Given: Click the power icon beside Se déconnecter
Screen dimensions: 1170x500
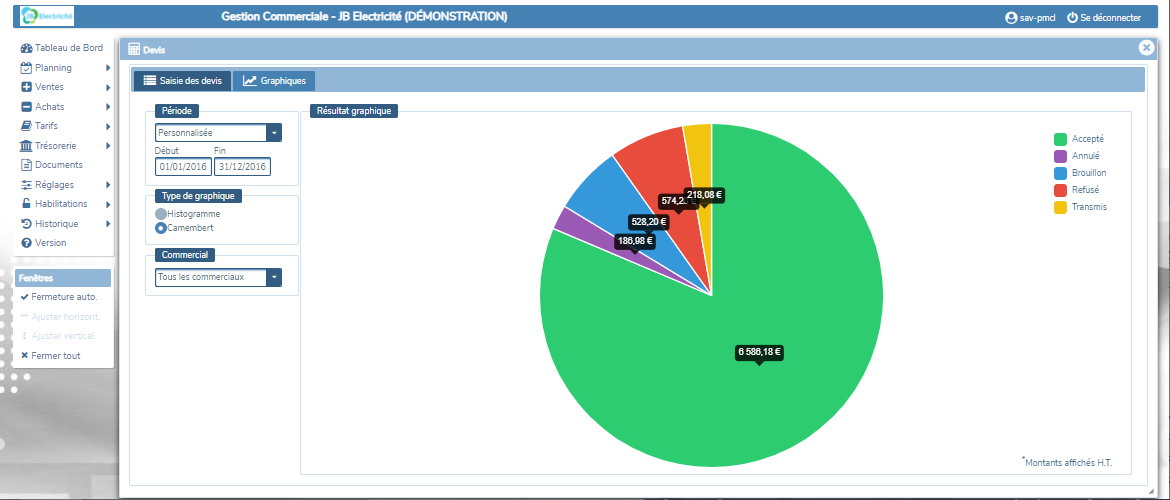Looking at the screenshot, I should pyautogui.click(x=1072, y=17).
